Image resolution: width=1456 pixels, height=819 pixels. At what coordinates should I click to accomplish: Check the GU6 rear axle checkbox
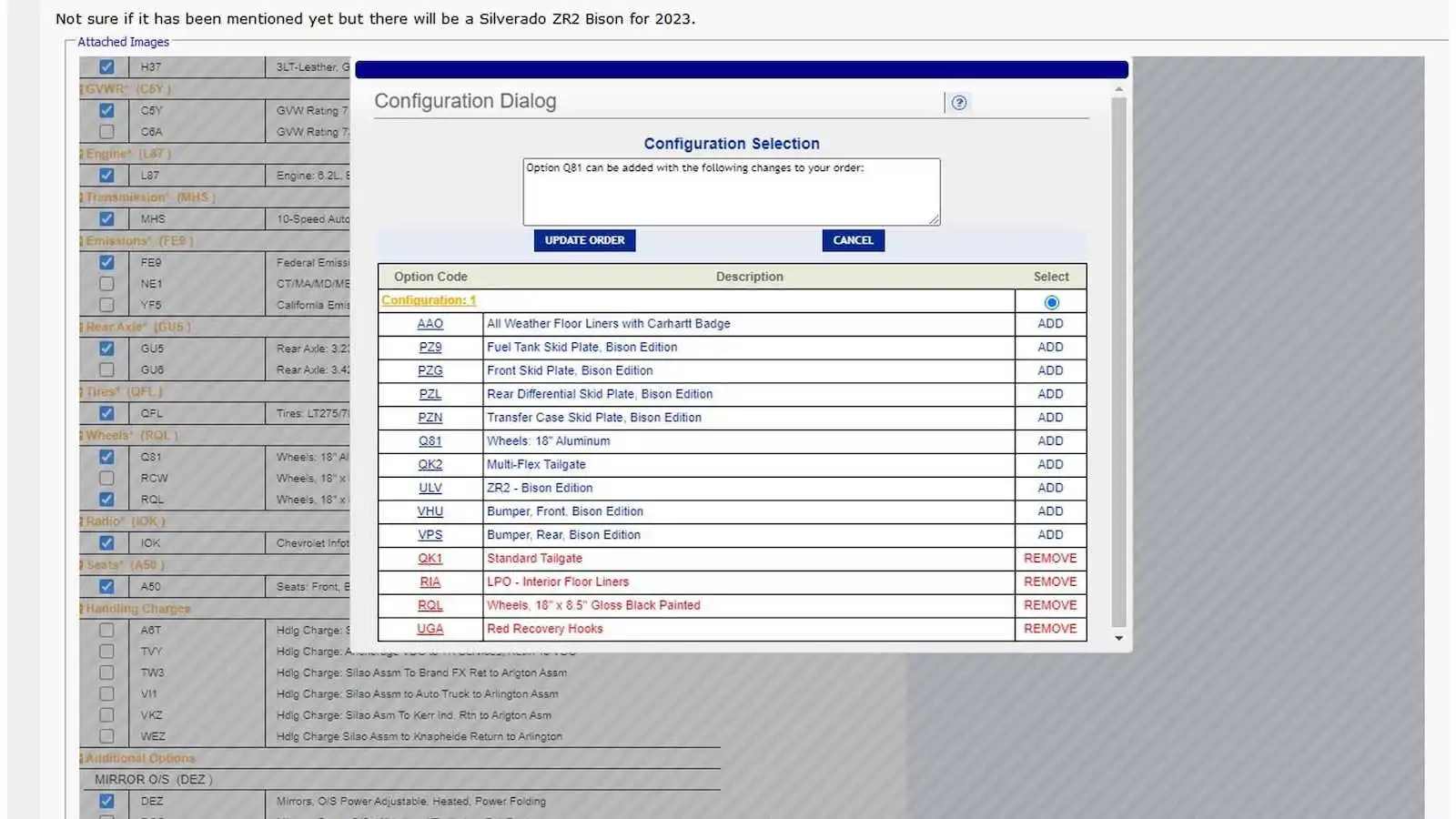(x=106, y=370)
